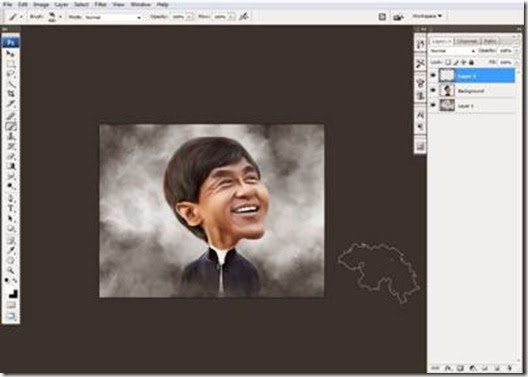Open the layer blend mode Normal dropdown
Viewport: 528px width, 377px height.
click(452, 51)
